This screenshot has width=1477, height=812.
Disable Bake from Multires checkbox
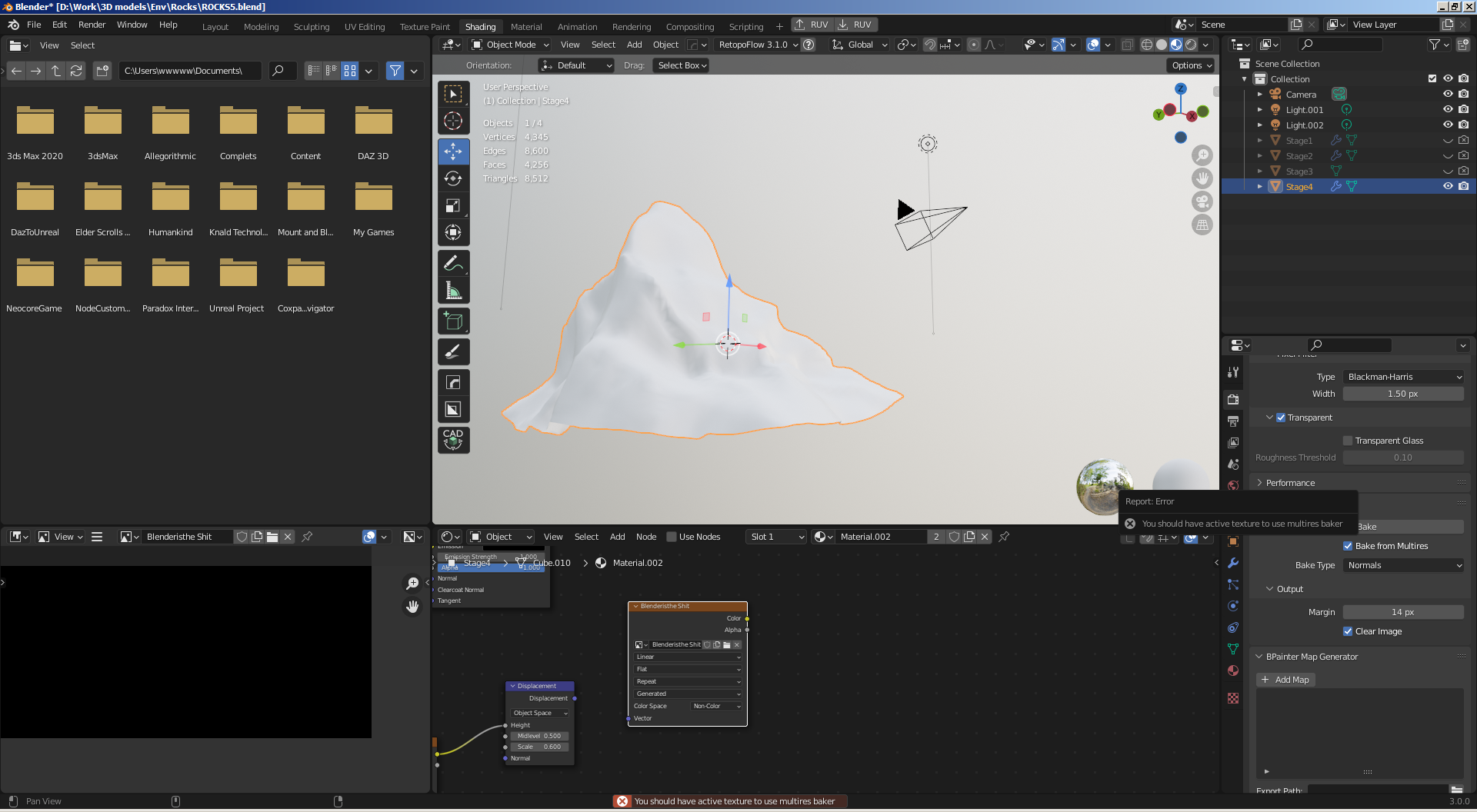tap(1348, 546)
